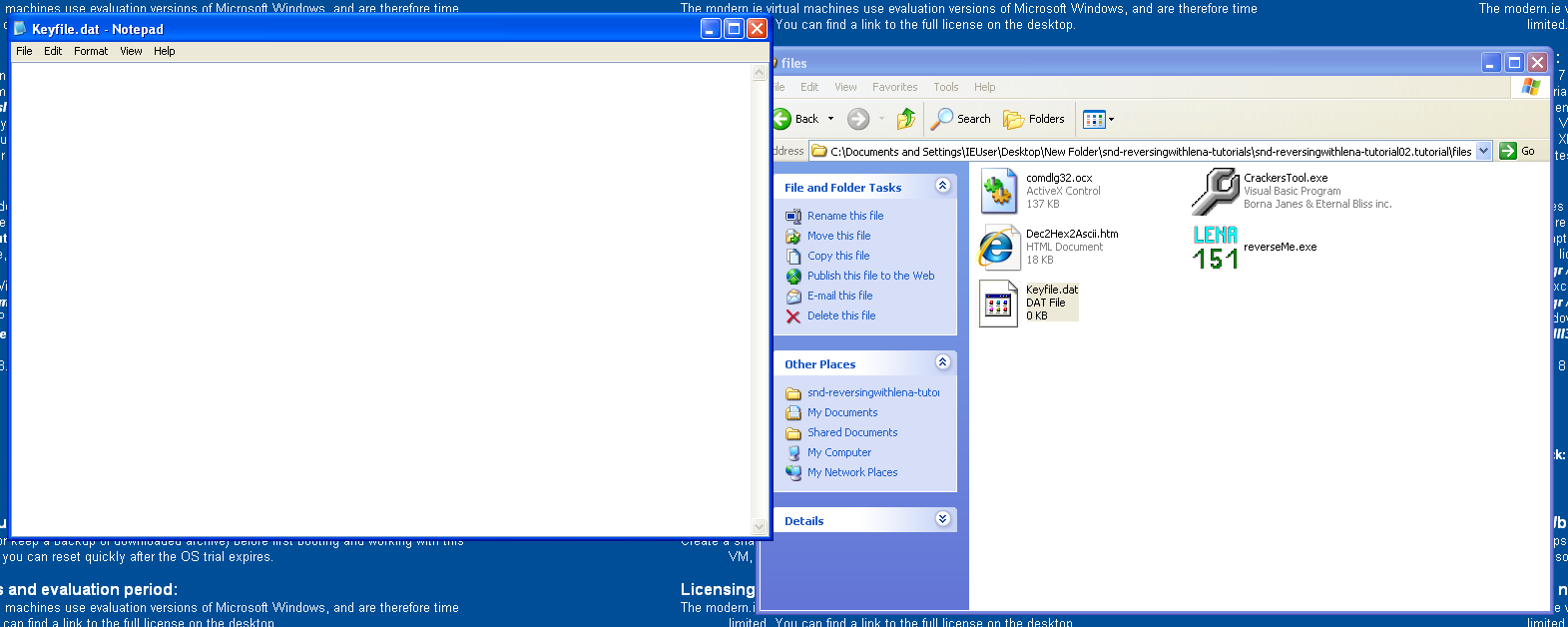Open the Search pane in Explorer

click(x=961, y=119)
